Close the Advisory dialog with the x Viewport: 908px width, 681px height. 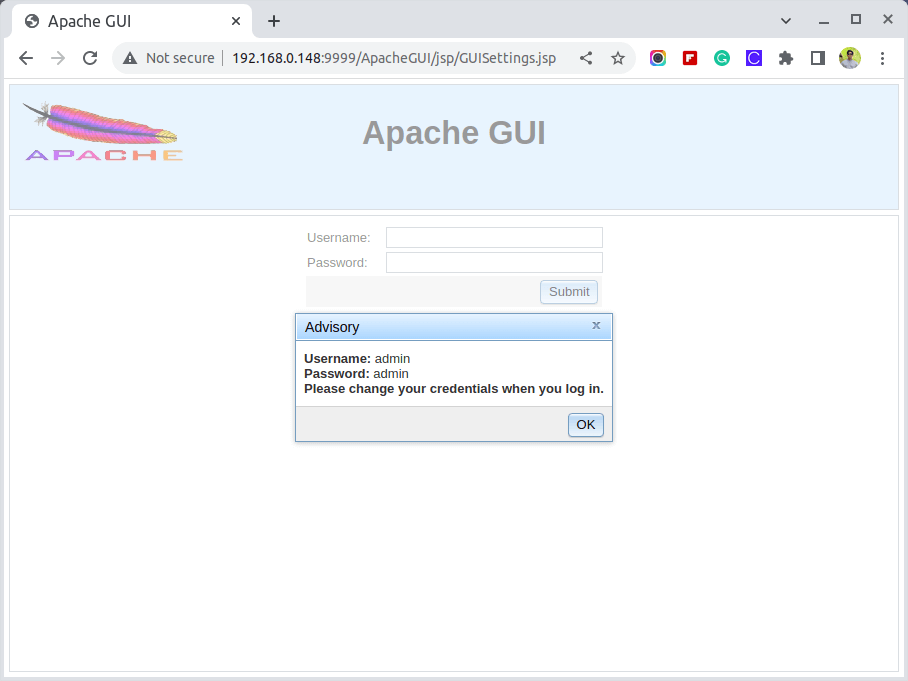pyautogui.click(x=596, y=326)
